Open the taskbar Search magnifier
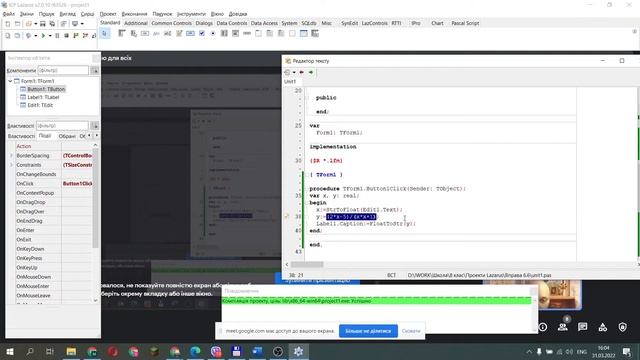Screen dimensions: 640x360 (x=30, y=351)
